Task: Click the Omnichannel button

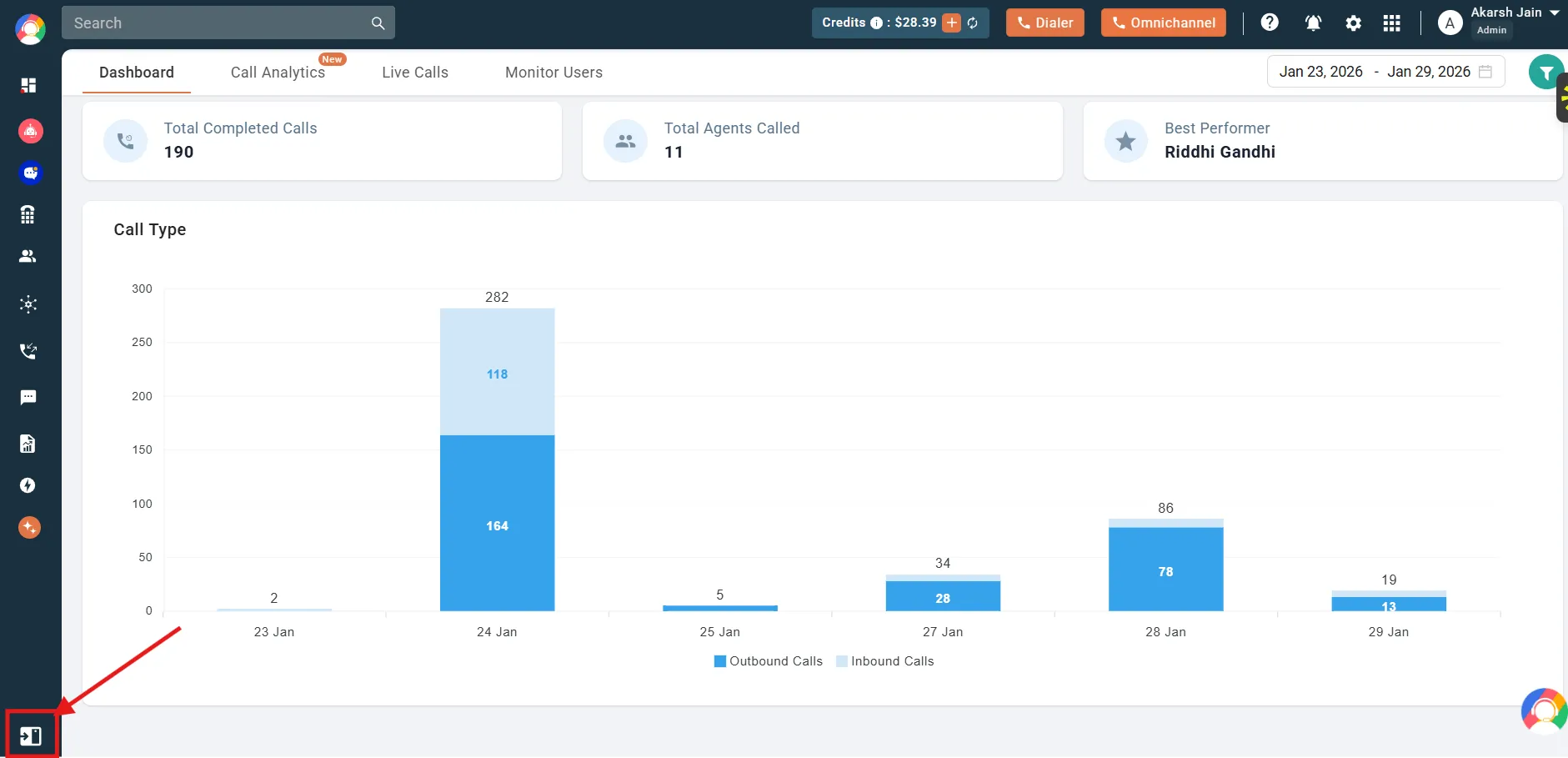Action: tap(1162, 23)
